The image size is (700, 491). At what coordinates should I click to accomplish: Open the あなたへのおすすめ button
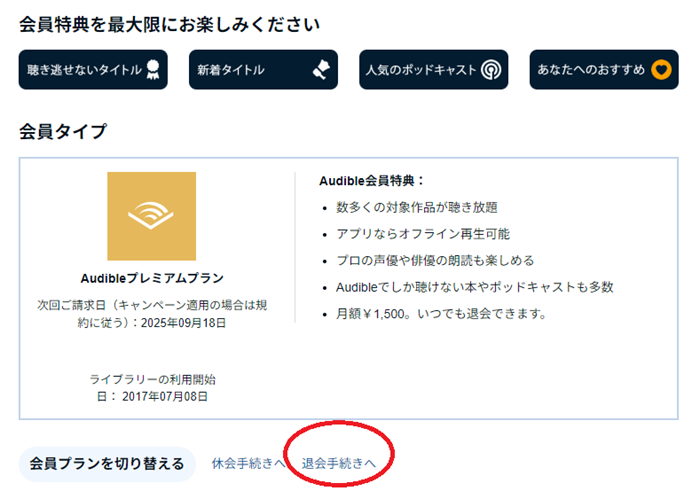tap(604, 70)
